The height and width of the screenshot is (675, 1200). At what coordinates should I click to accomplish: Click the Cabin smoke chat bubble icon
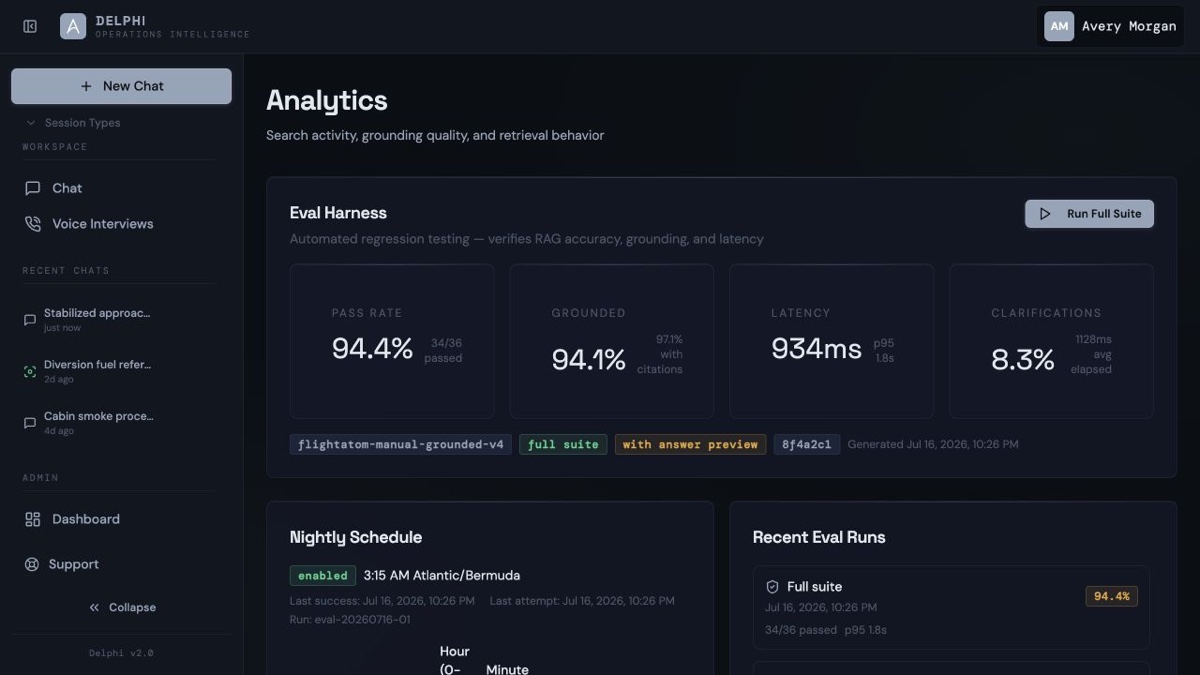pyautogui.click(x=30, y=423)
